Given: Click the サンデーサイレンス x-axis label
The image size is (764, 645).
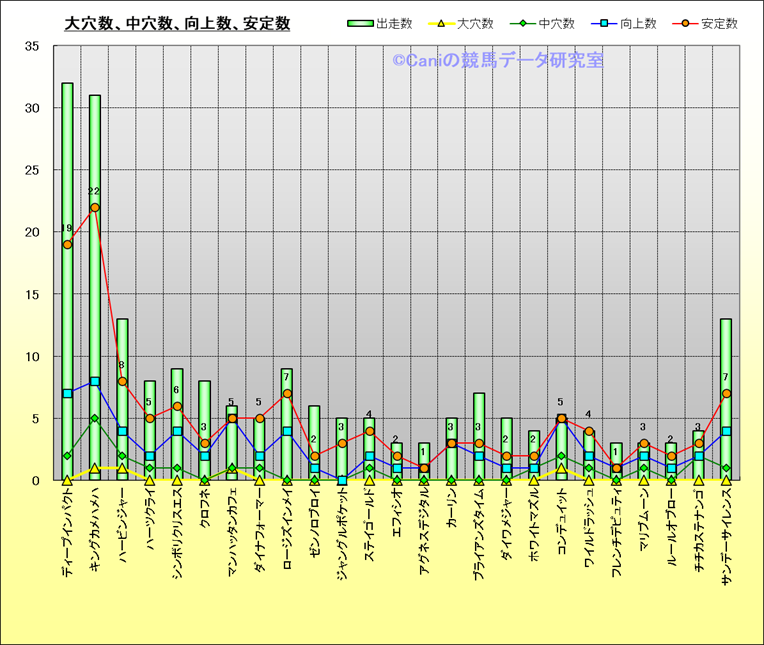Looking at the screenshot, I should (726, 540).
